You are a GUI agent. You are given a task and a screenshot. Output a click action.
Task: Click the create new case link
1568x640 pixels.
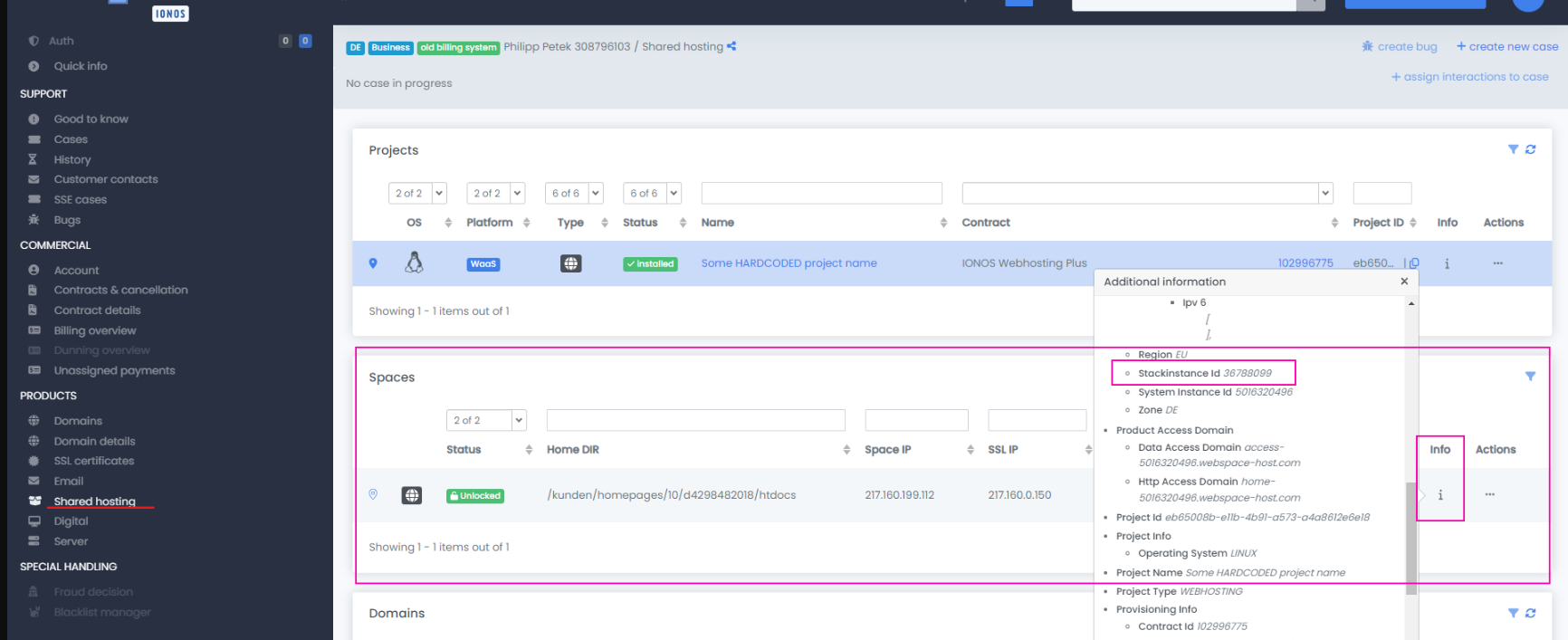(1507, 46)
